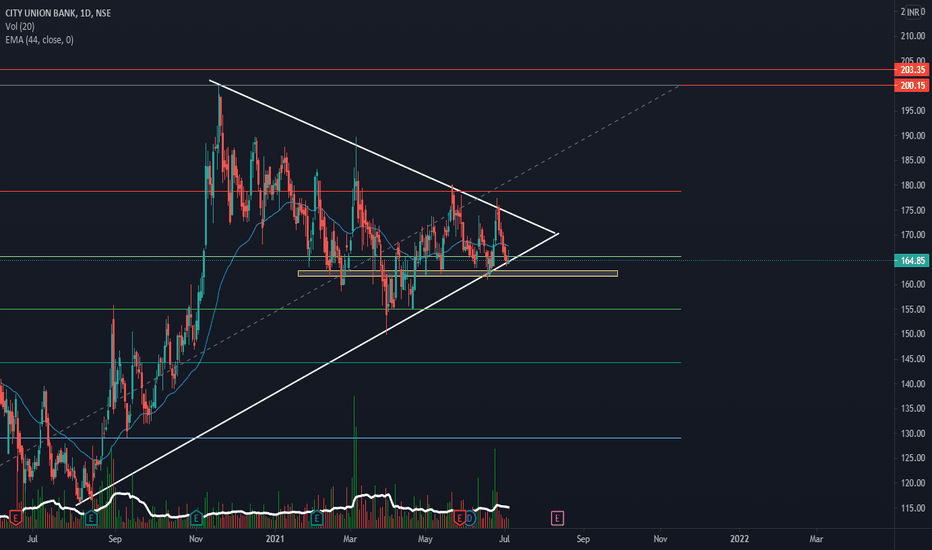Image resolution: width=932 pixels, height=550 pixels.
Task: Click the 2021 label on time axis
Action: [x=275, y=539]
